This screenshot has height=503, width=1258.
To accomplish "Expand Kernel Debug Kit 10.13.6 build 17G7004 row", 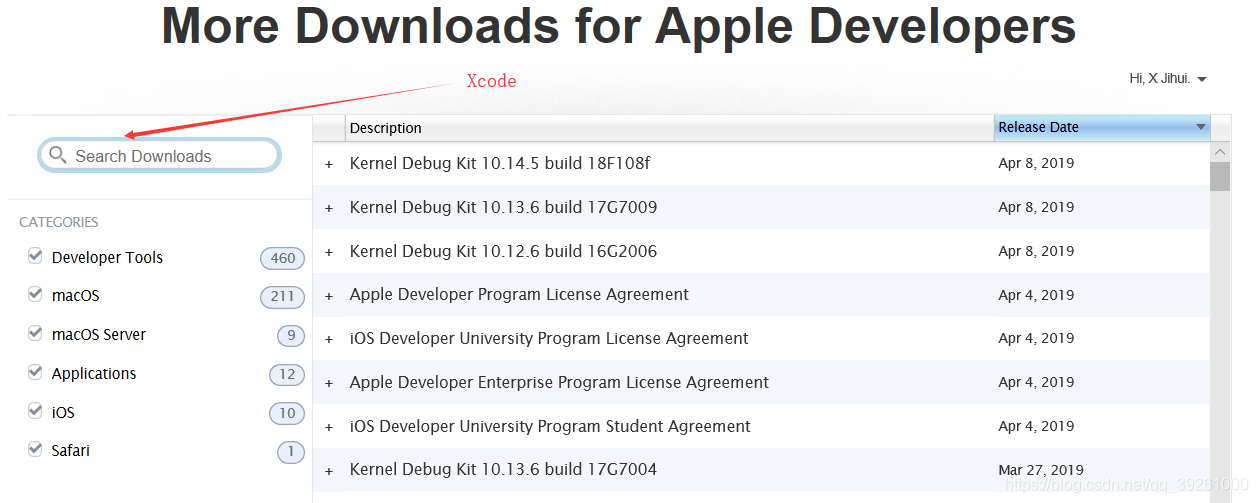I will click(329, 471).
